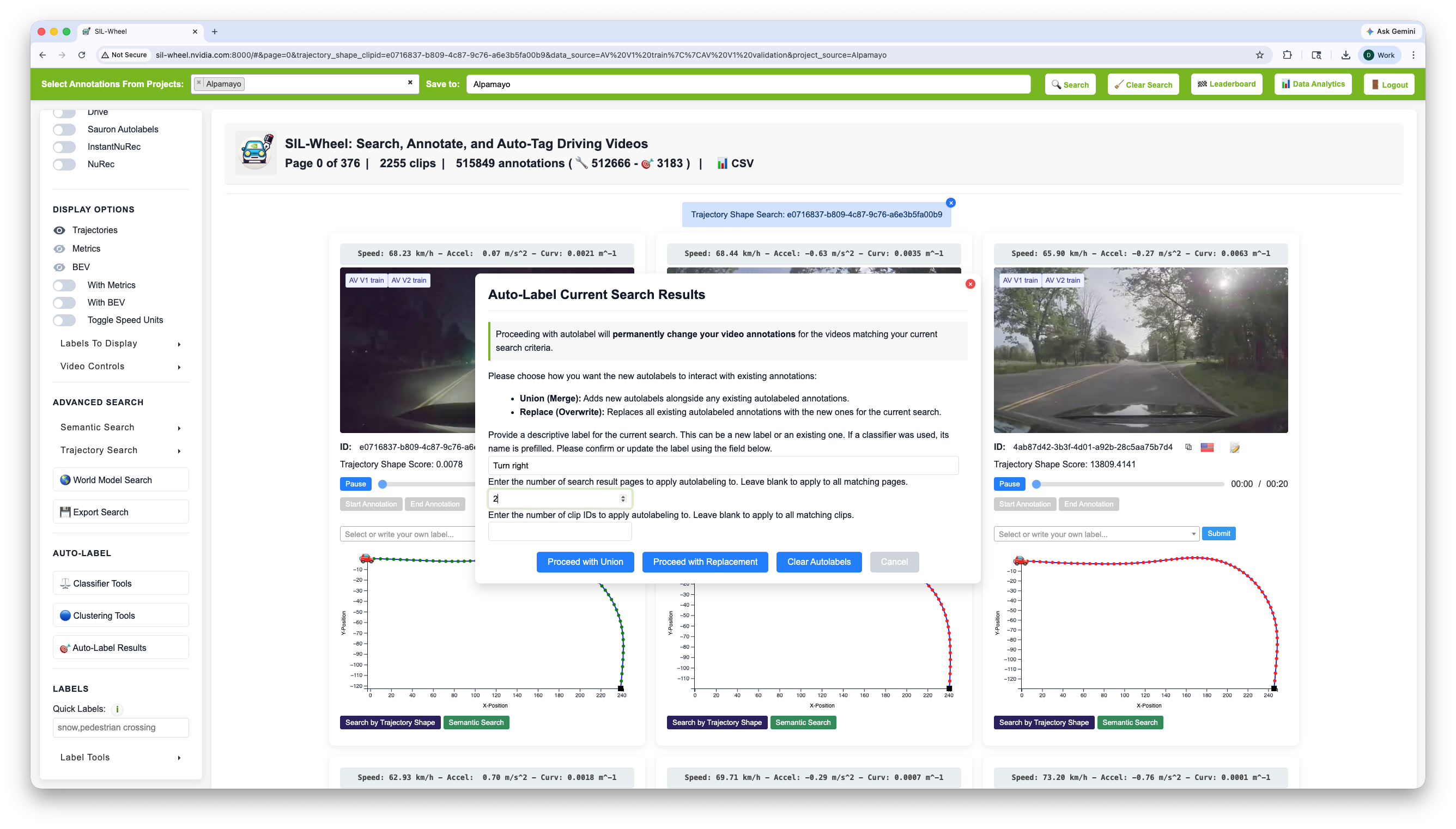
Task: Toggle Trajectories visibility eye
Action: pyautogui.click(x=59, y=230)
